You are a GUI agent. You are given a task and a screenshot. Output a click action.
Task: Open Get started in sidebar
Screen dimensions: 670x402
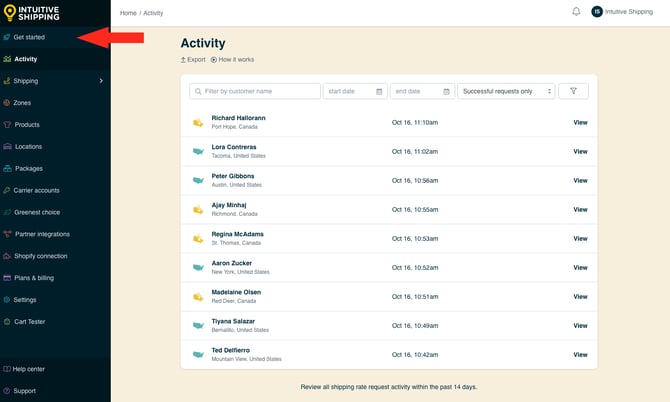click(29, 37)
